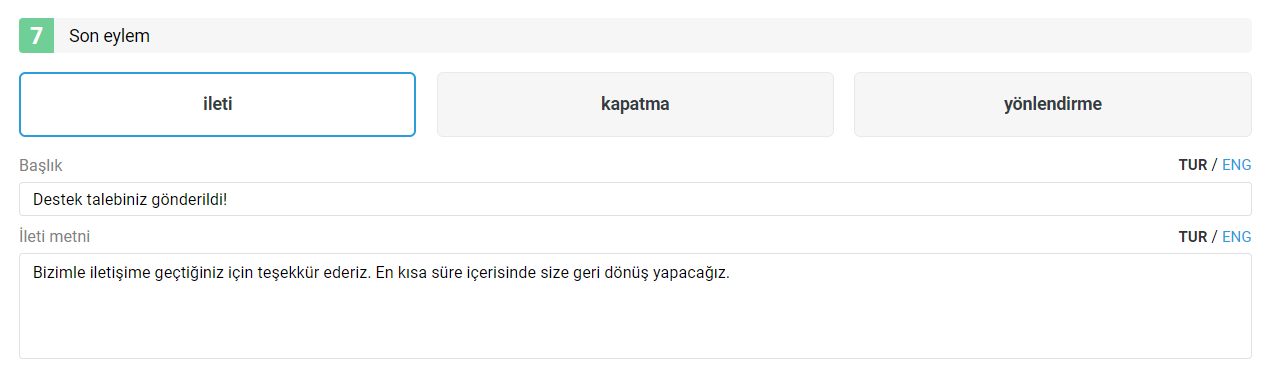
Task: Focus the Başlık title input field
Action: [x=635, y=199]
